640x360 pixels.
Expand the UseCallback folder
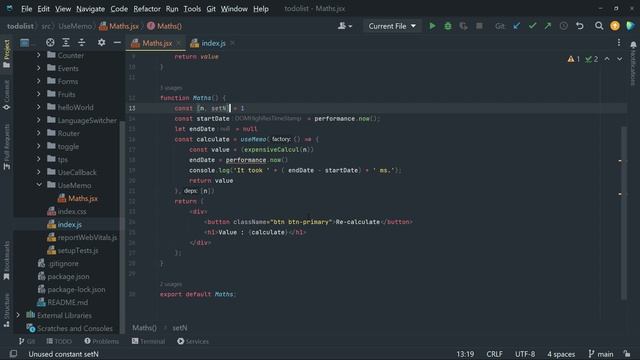coord(38,172)
